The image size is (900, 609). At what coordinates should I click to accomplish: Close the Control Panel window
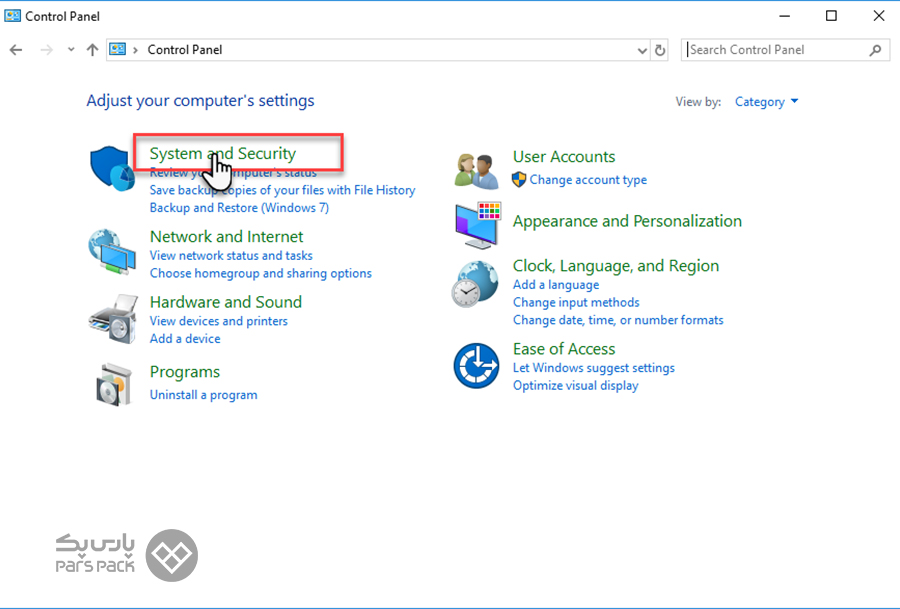click(879, 16)
